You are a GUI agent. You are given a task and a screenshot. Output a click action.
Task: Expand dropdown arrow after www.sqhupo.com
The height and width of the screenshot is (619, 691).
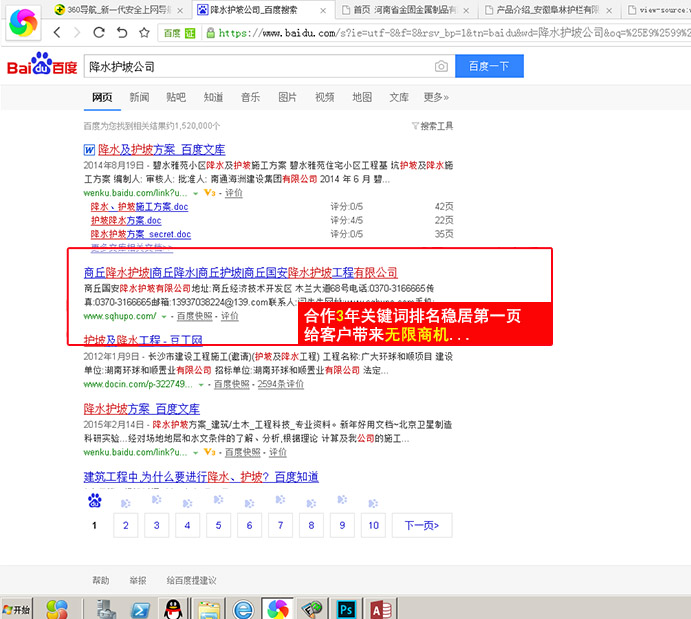[164, 316]
